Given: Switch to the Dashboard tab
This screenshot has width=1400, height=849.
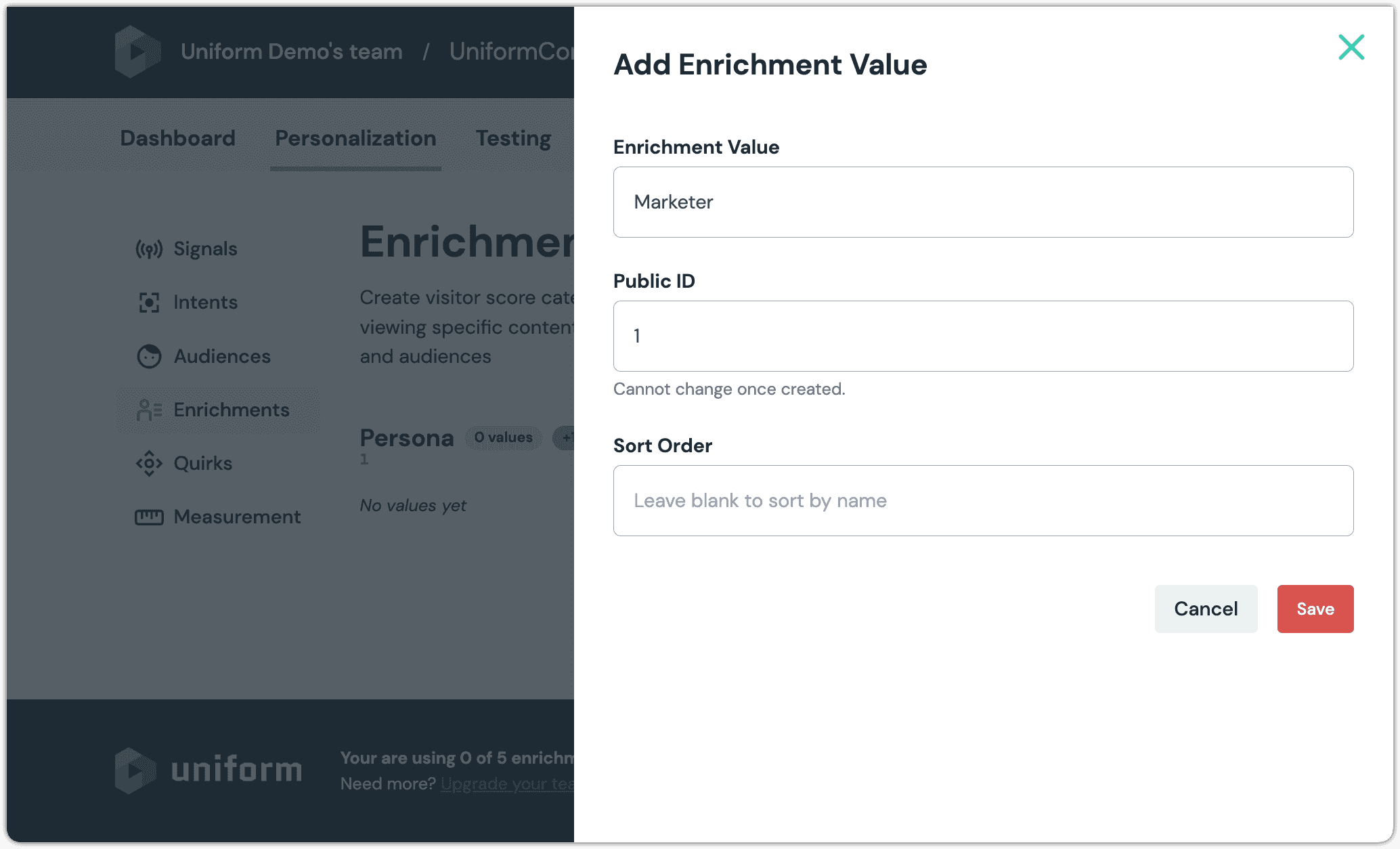Looking at the screenshot, I should click(177, 137).
